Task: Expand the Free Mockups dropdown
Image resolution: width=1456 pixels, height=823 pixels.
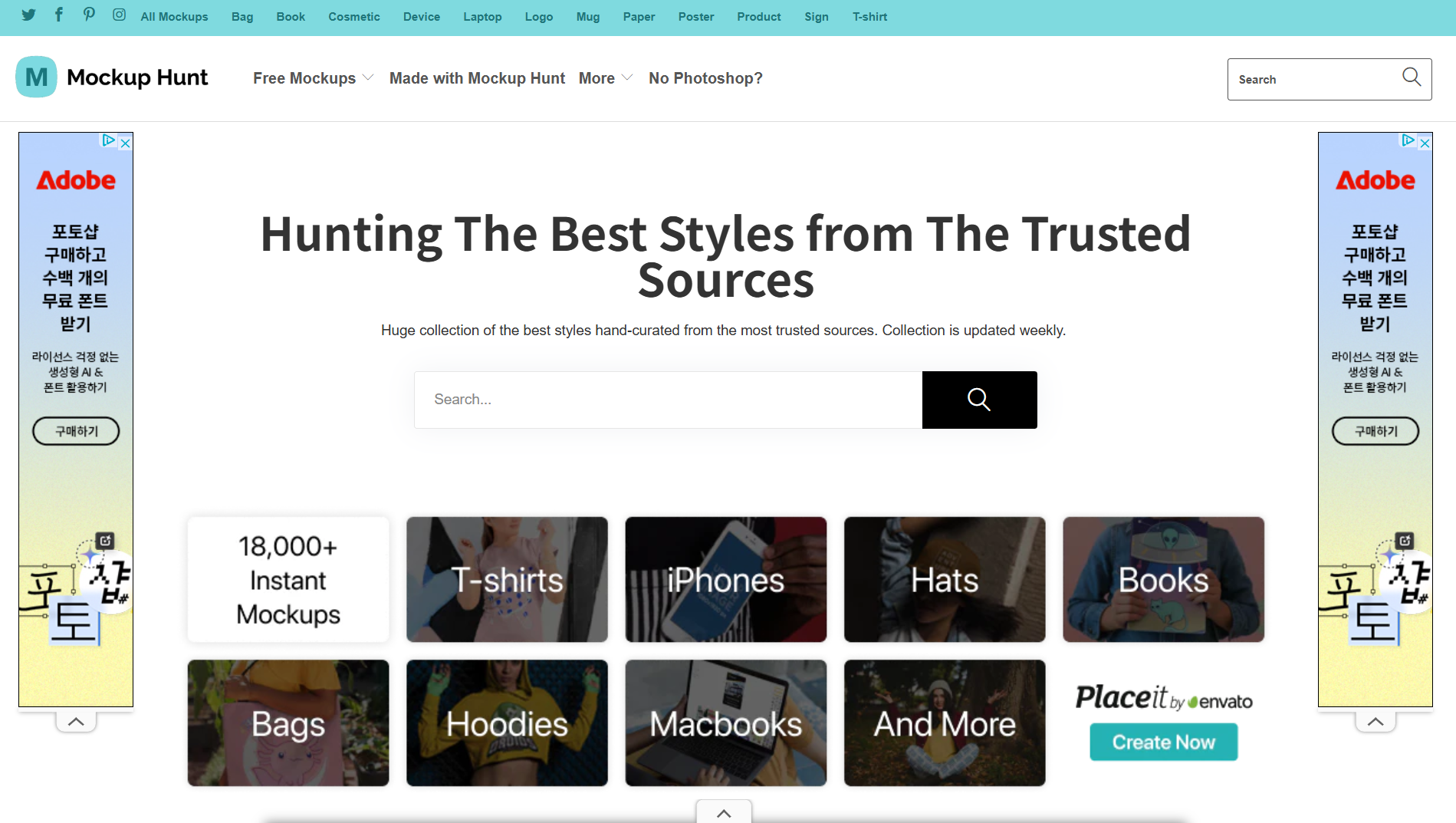Action: pyautogui.click(x=313, y=78)
